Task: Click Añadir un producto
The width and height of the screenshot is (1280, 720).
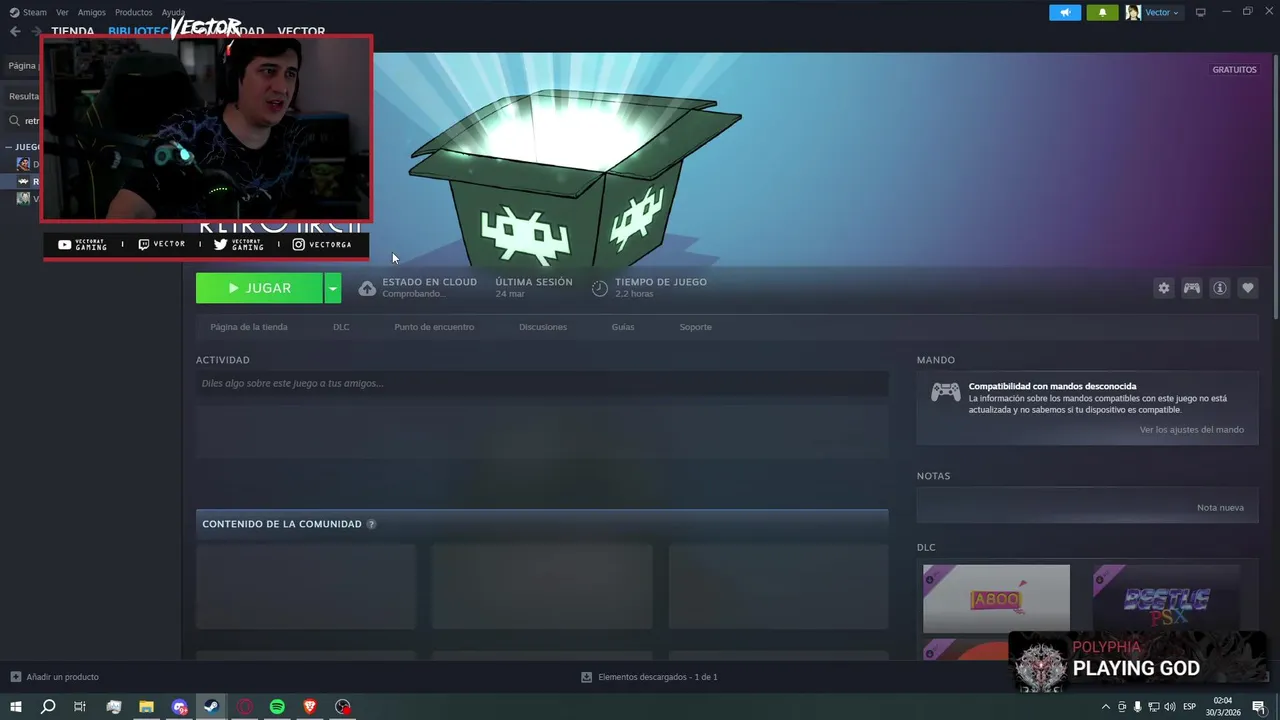Action: (x=55, y=677)
